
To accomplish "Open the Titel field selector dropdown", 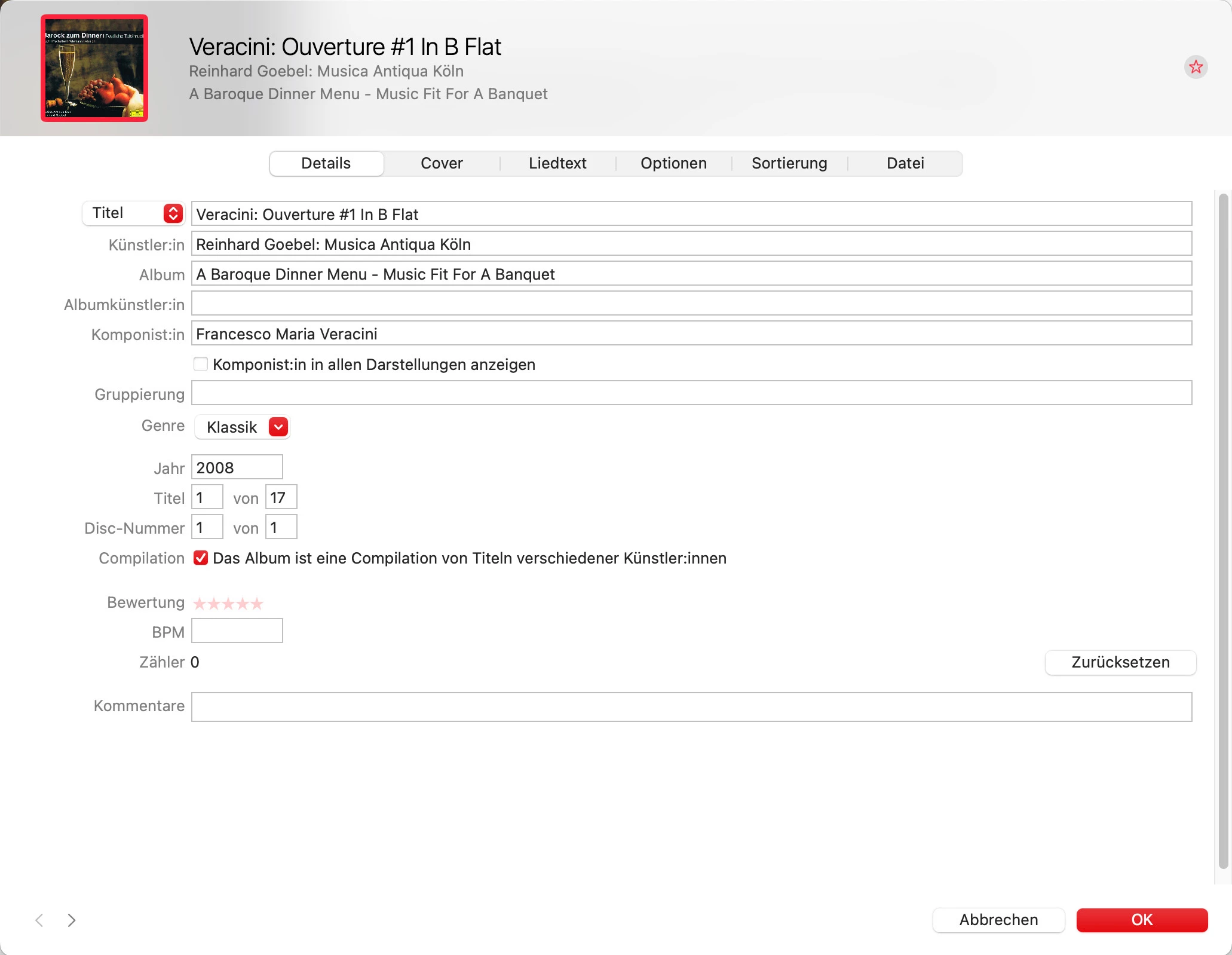I will click(x=173, y=213).
